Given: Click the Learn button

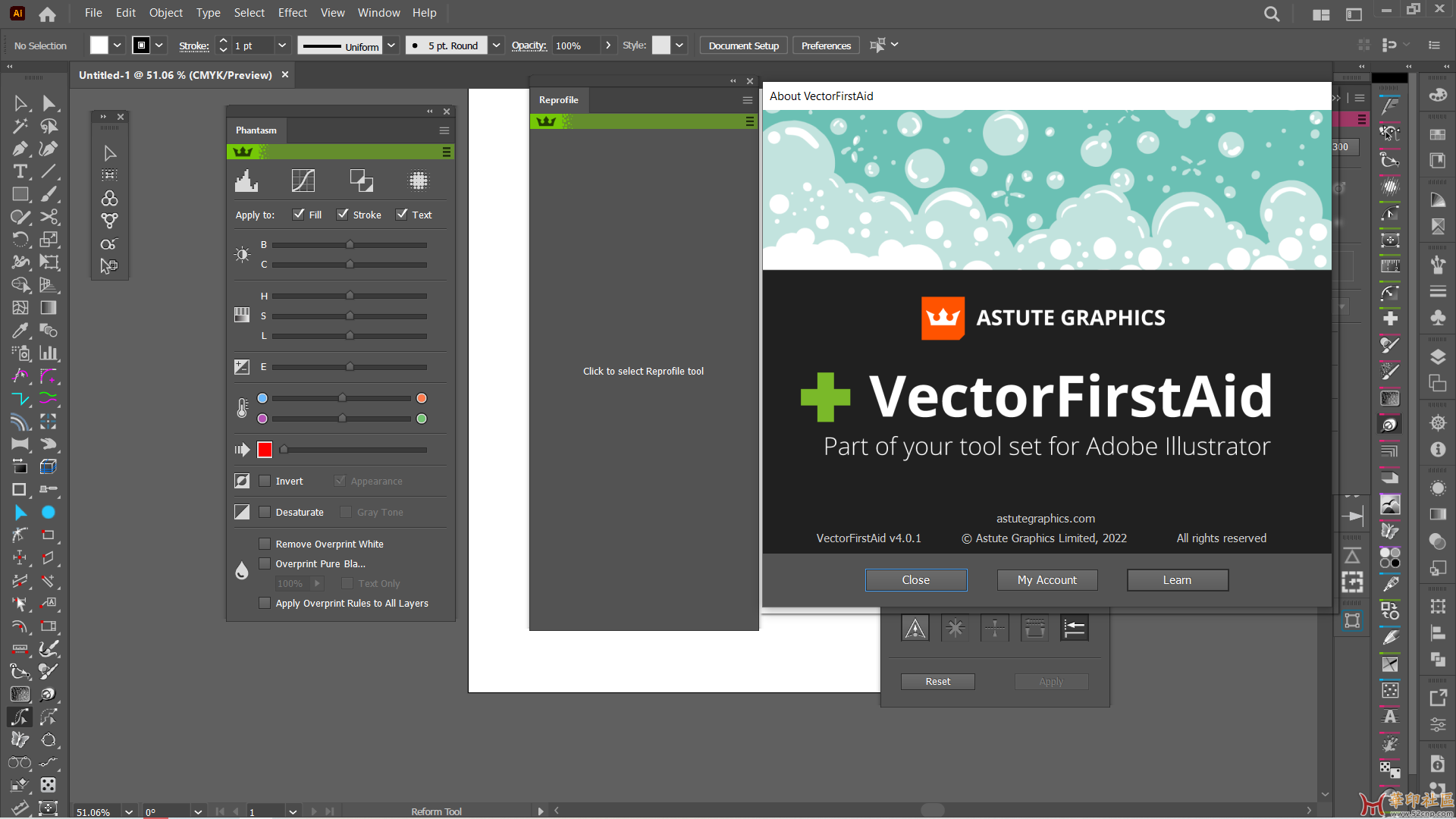Looking at the screenshot, I should coord(1177,579).
